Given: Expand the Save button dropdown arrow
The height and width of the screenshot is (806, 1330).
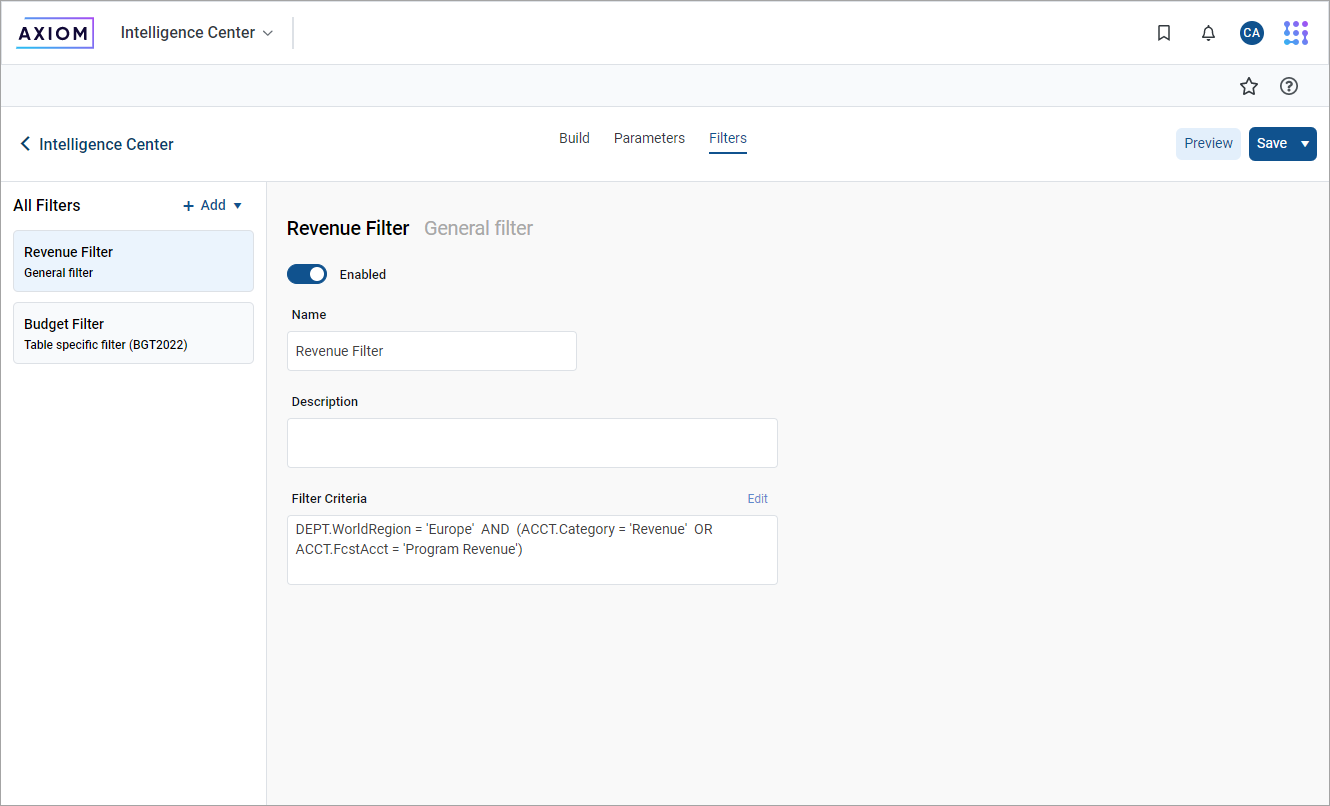Looking at the screenshot, I should 1304,144.
